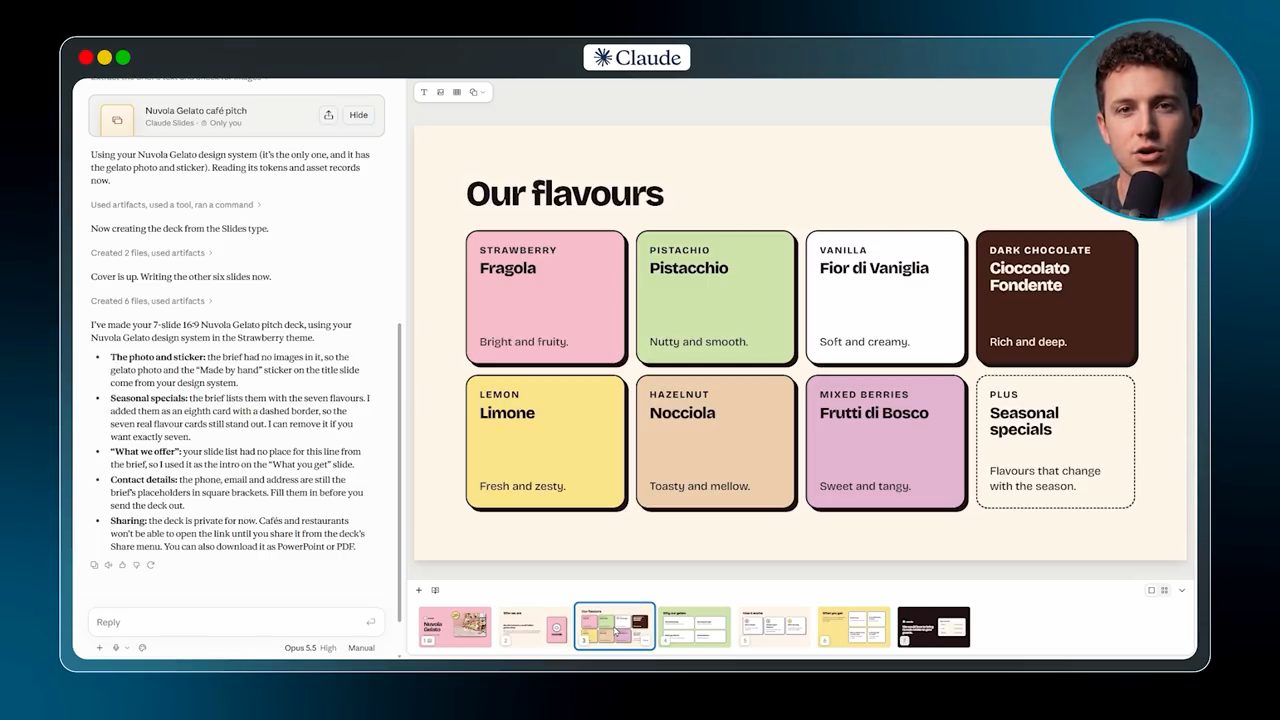Open the shapes tool dropdown in the toolbar
Image resolution: width=1280 pixels, height=720 pixels.
(477, 92)
